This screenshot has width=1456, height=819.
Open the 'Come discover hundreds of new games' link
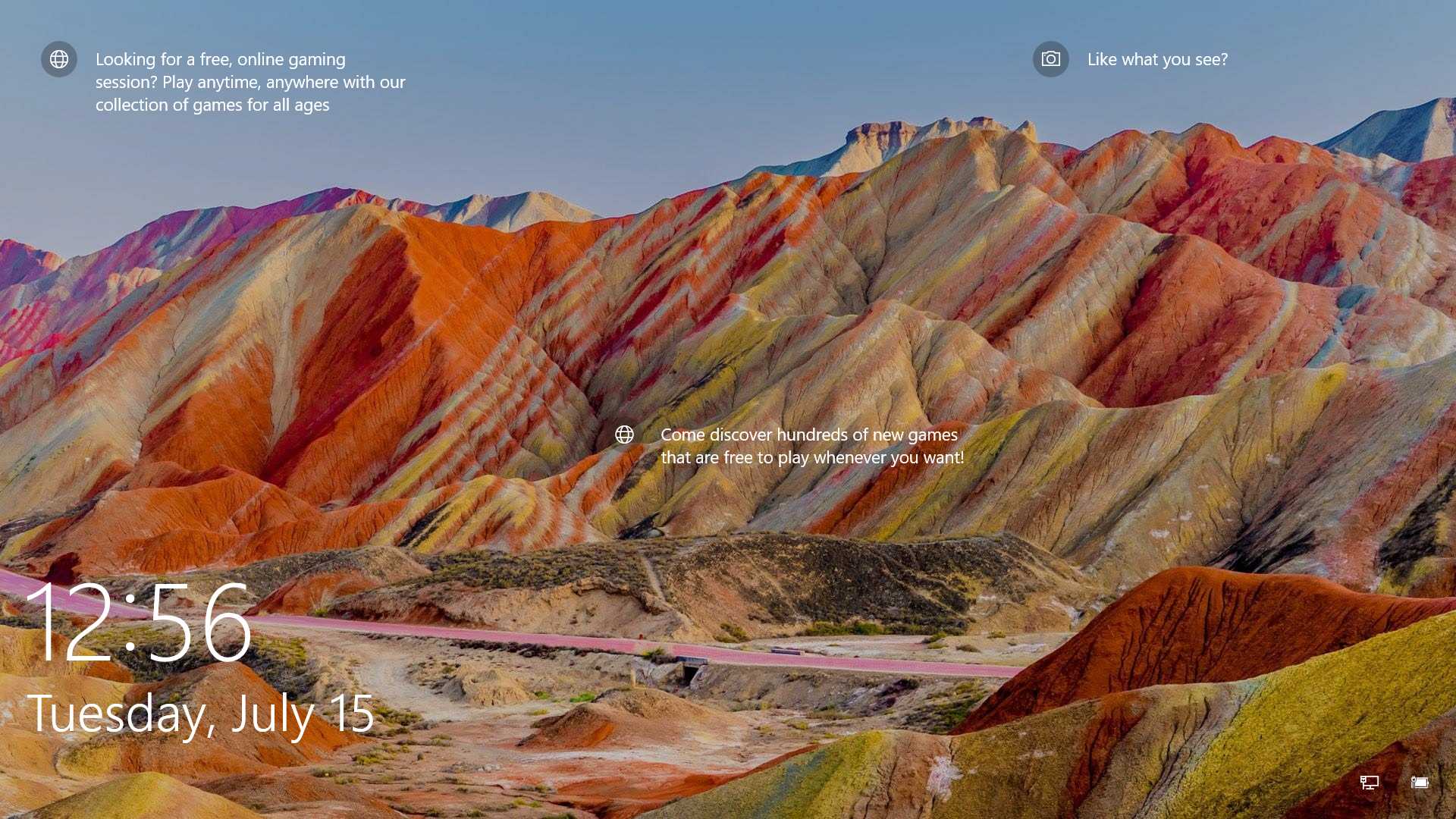coord(812,446)
